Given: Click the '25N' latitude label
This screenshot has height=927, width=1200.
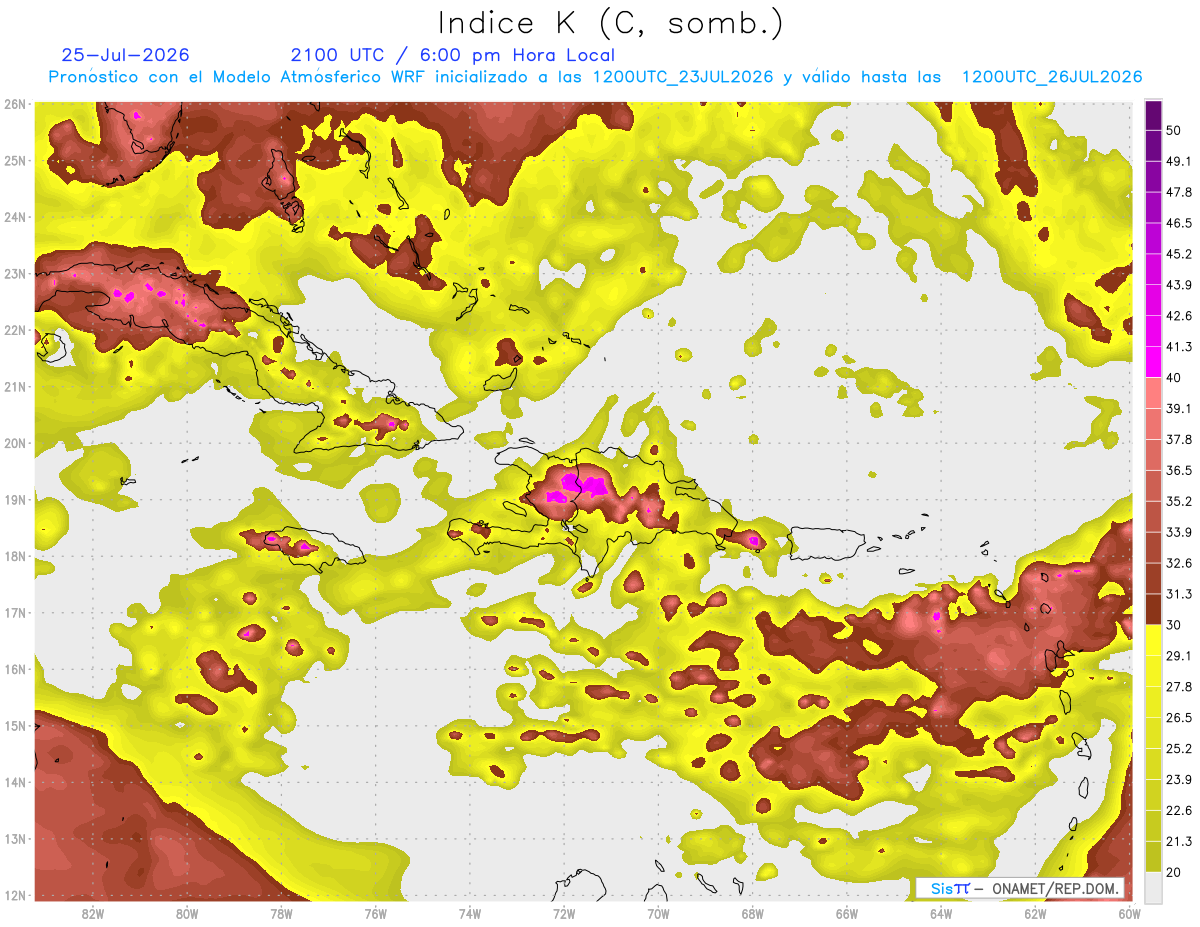Looking at the screenshot, I should coord(15,160).
